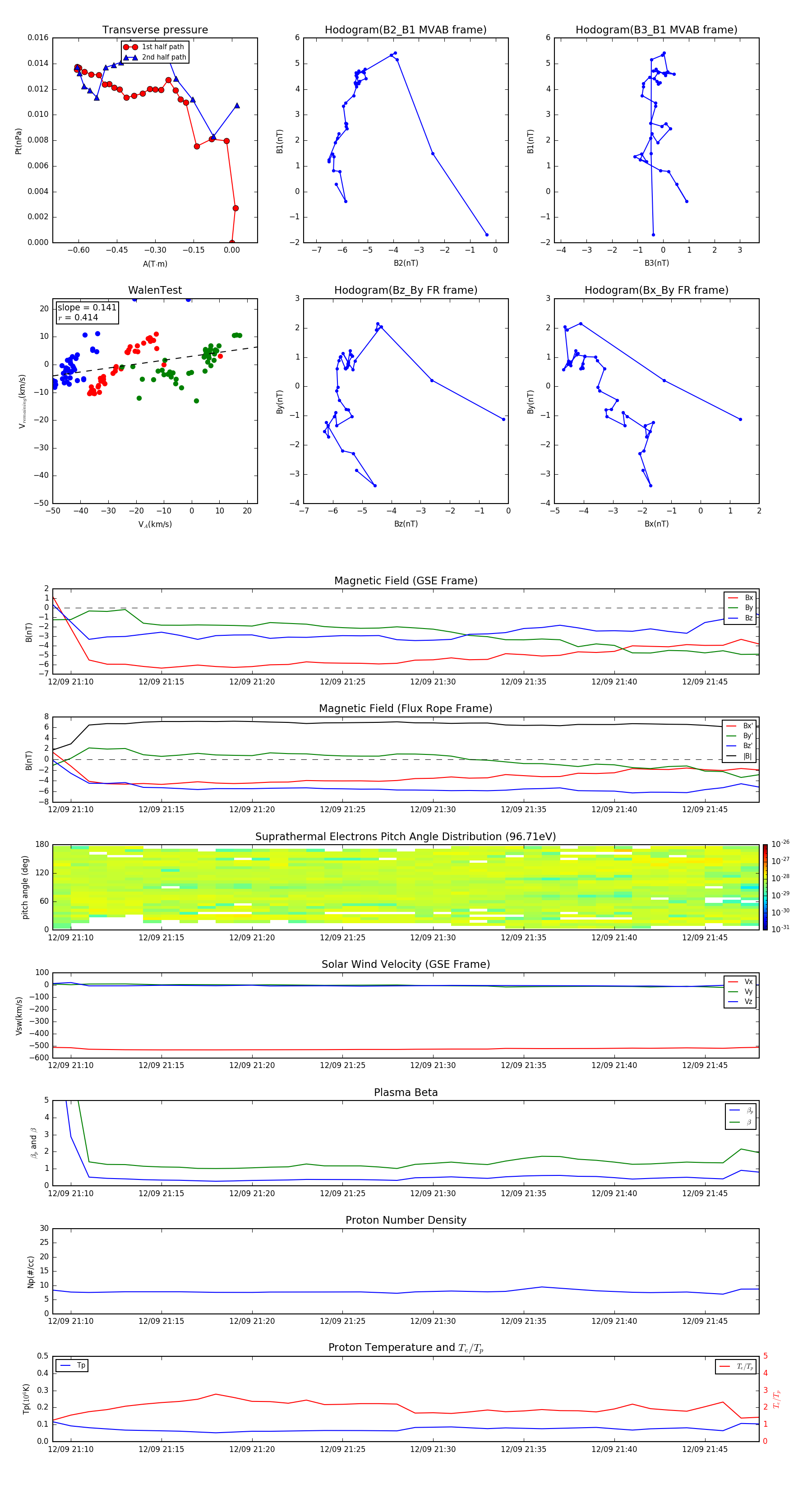Click the 'slope = 0.141' annotation
Image resolution: width=812 pixels, height=1489 pixels.
87,308
